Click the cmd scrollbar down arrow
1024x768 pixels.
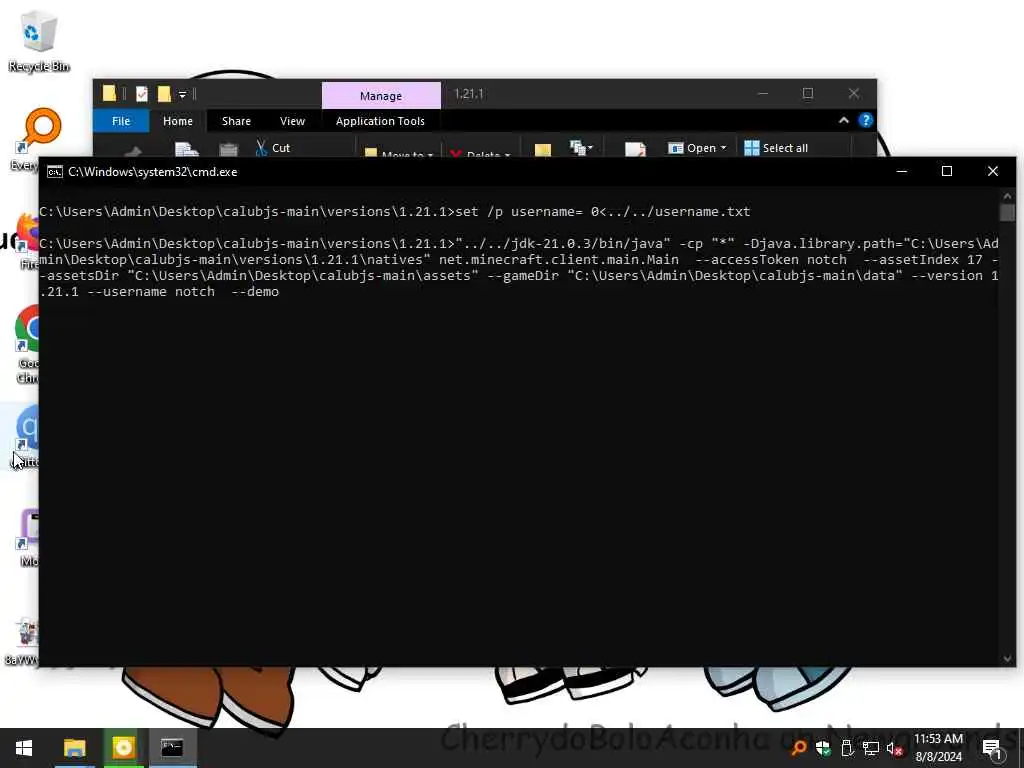coord(1007,658)
